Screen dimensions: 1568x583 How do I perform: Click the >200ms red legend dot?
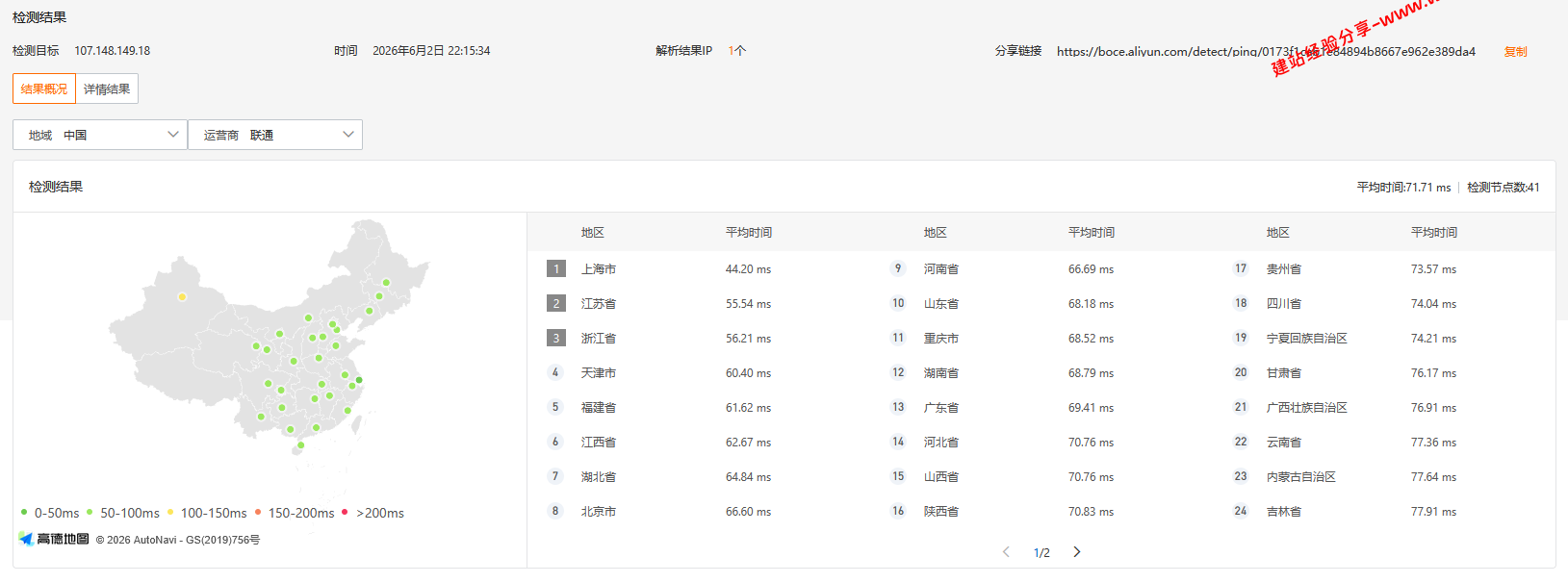tap(345, 512)
